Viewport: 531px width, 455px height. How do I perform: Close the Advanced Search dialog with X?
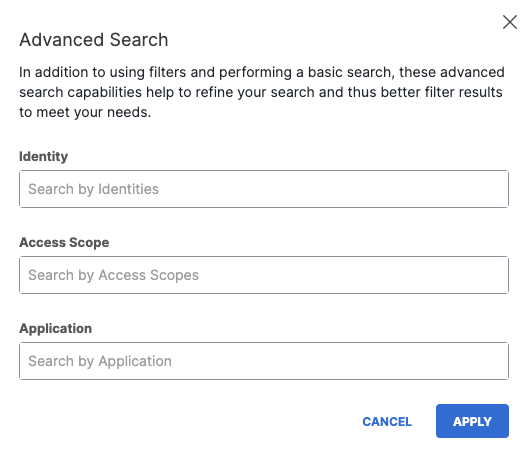[510, 22]
